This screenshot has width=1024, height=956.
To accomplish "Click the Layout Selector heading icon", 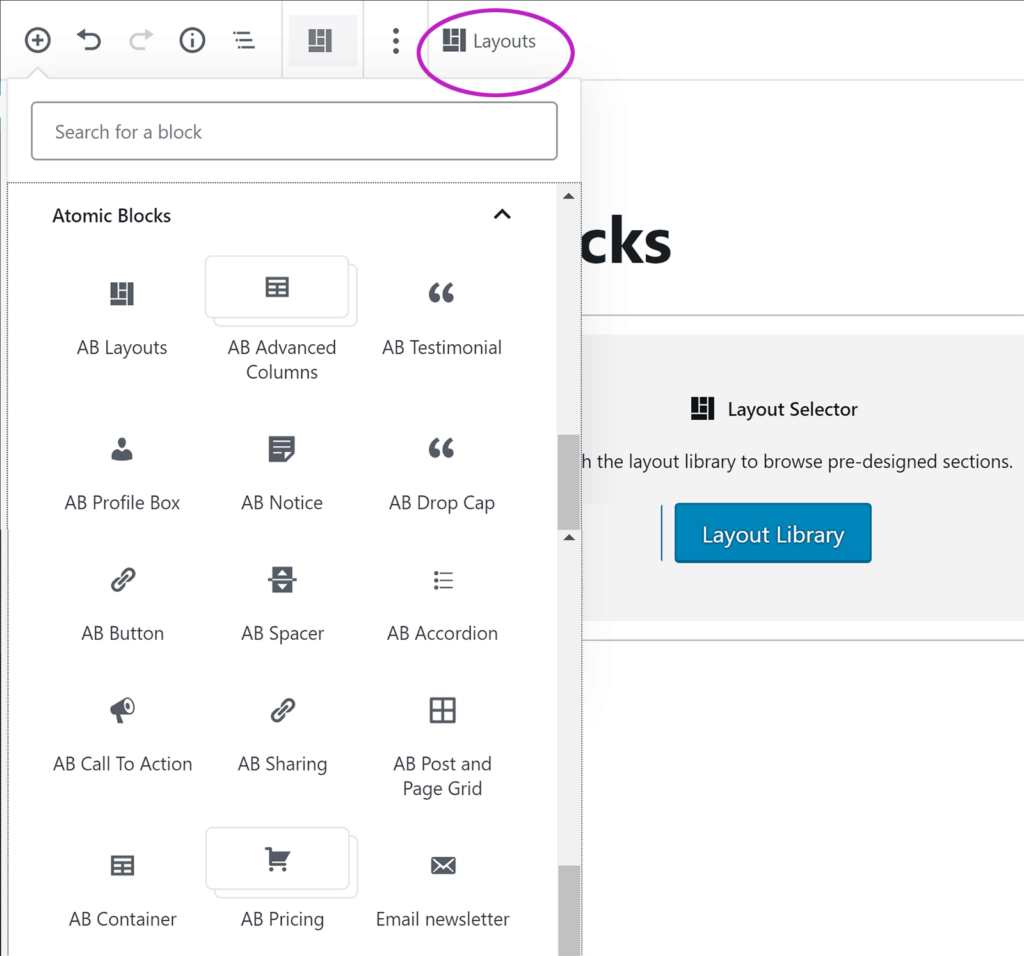I will pyautogui.click(x=703, y=409).
